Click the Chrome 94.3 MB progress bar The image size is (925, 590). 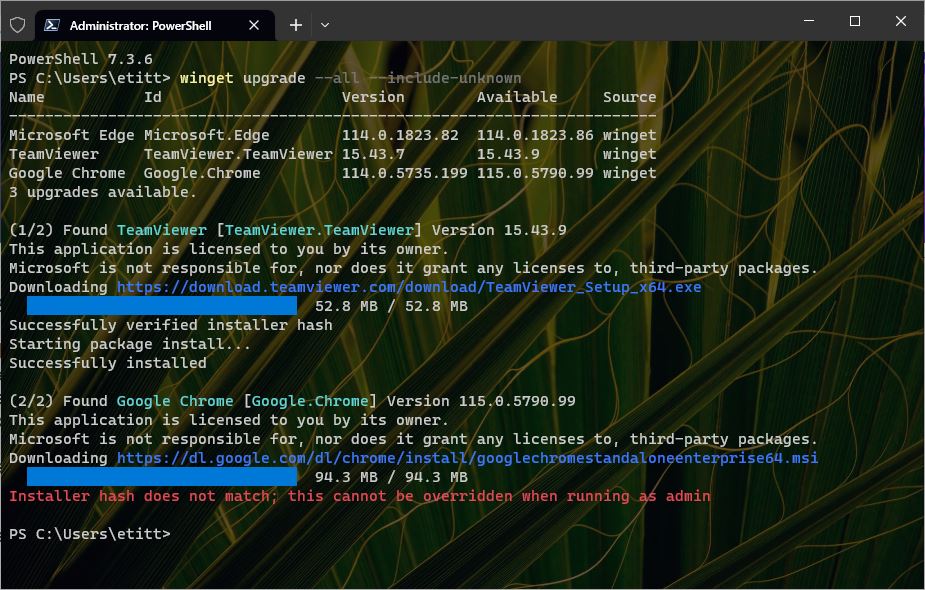161,477
